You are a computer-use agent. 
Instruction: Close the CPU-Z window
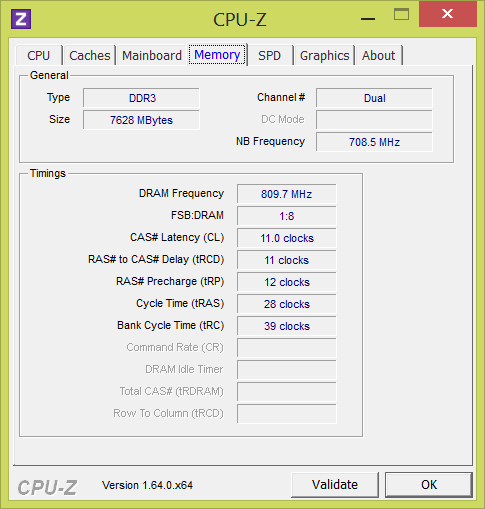point(448,14)
